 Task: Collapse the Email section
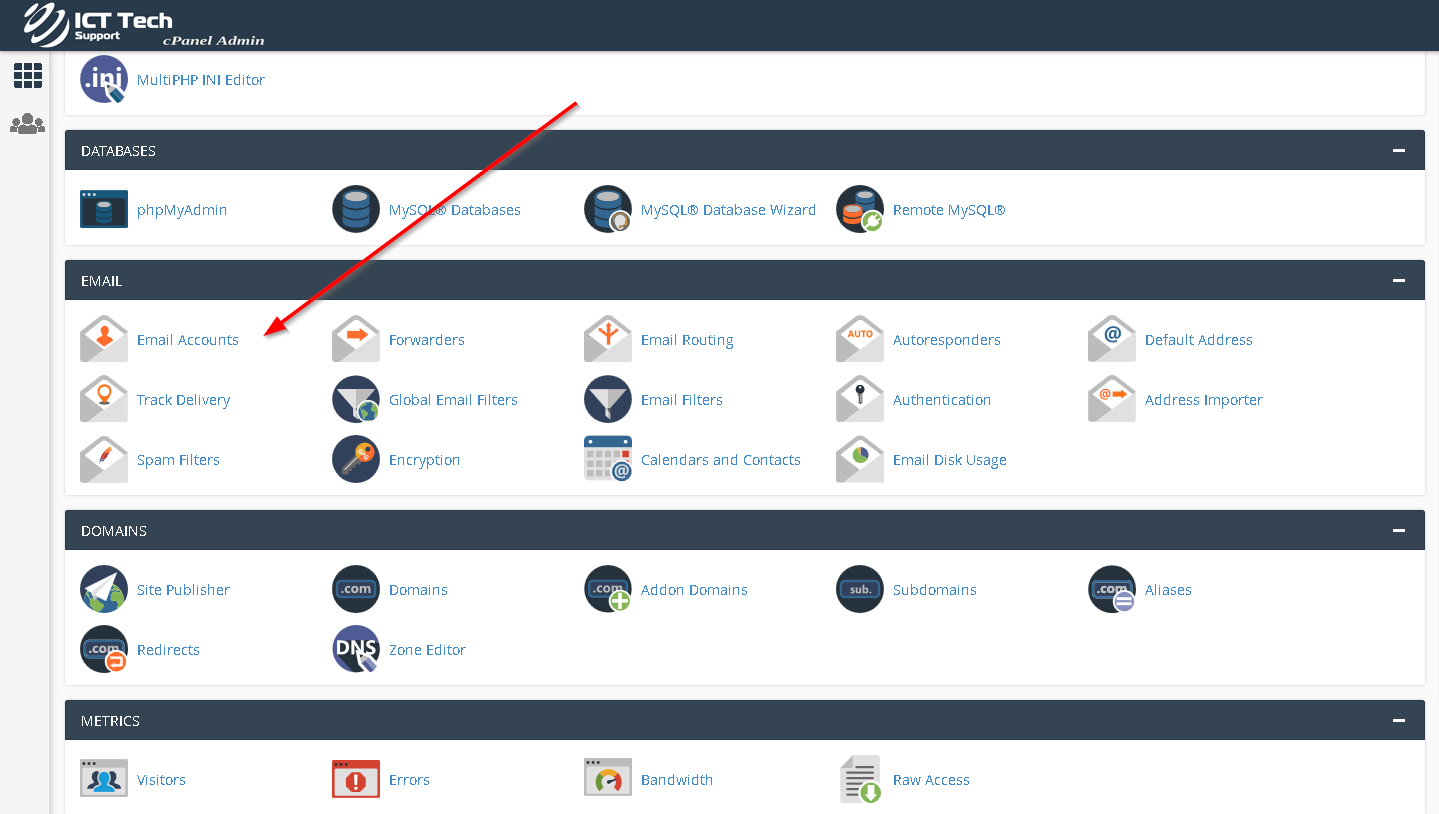pos(1398,281)
